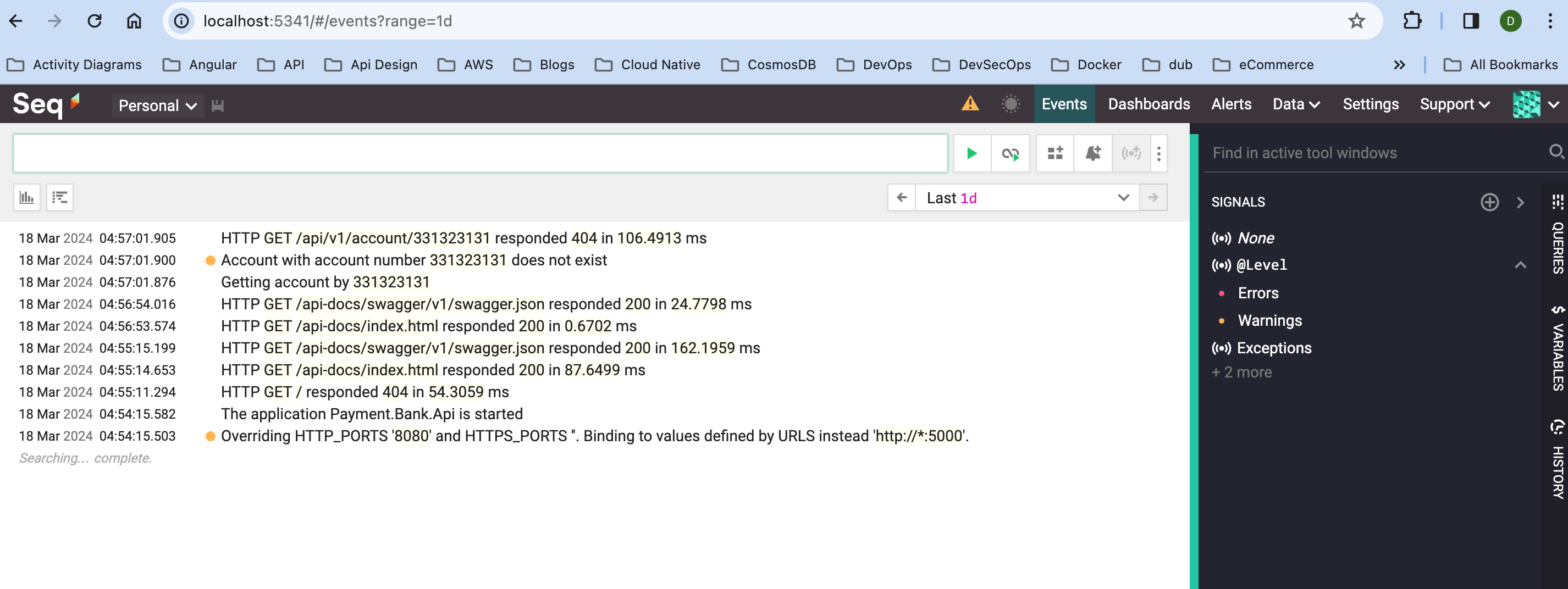Add a new signal with plus icon
Screen dimensions: 1568x589
click(x=1489, y=202)
